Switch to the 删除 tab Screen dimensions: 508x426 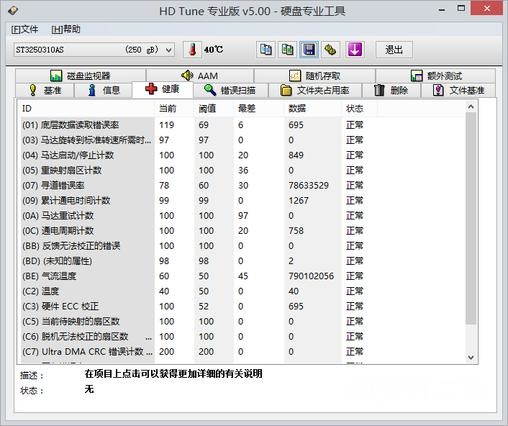tap(391, 90)
